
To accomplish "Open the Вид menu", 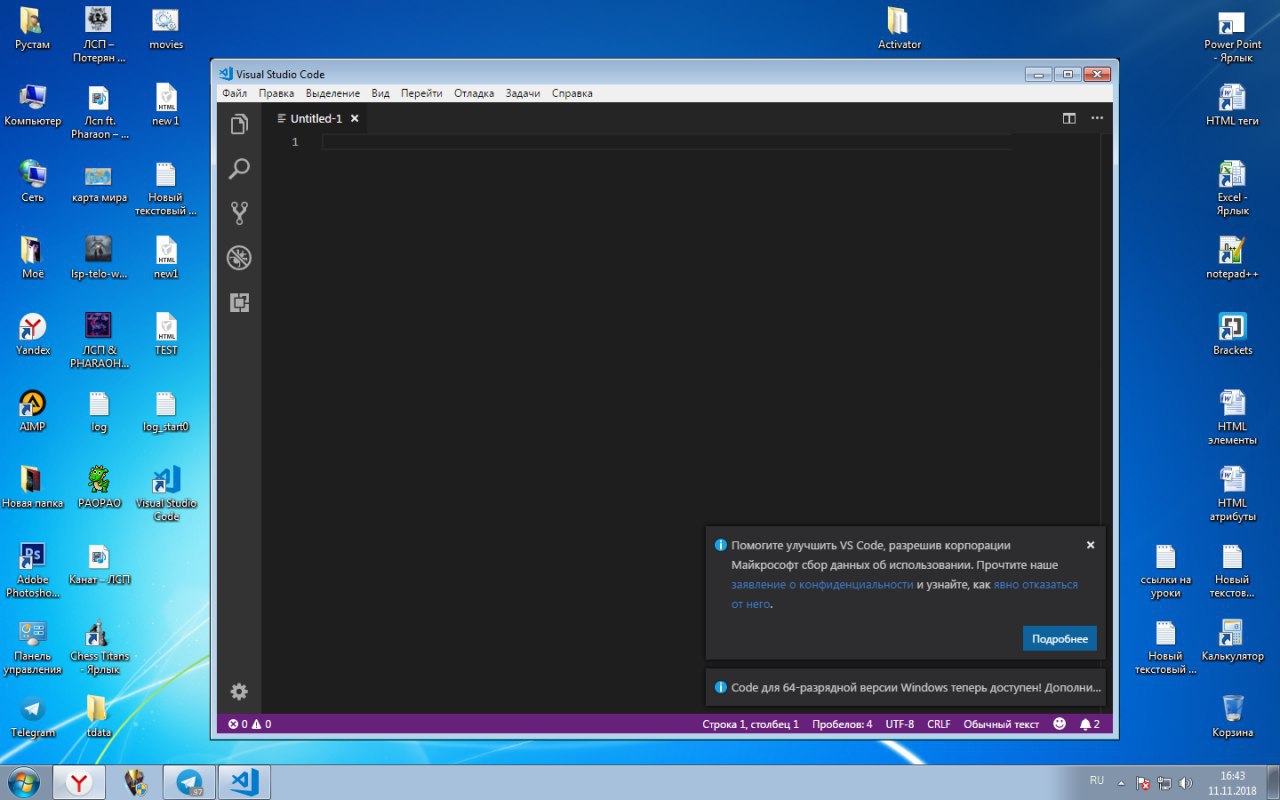I will click(380, 93).
